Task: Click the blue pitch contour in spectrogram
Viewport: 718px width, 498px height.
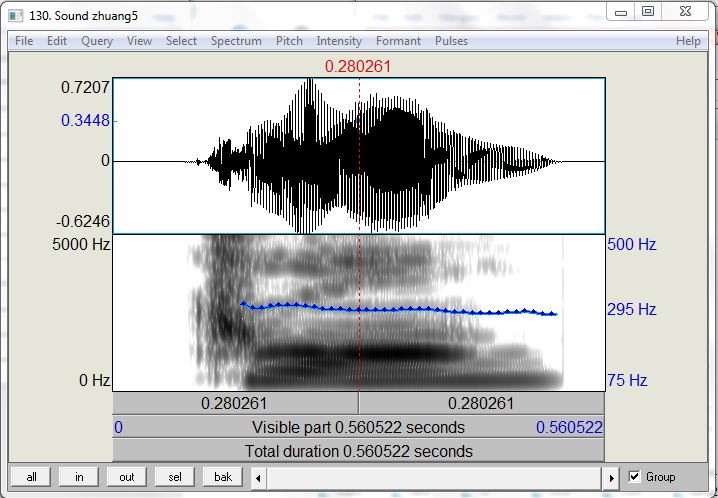Action: pyautogui.click(x=398, y=310)
